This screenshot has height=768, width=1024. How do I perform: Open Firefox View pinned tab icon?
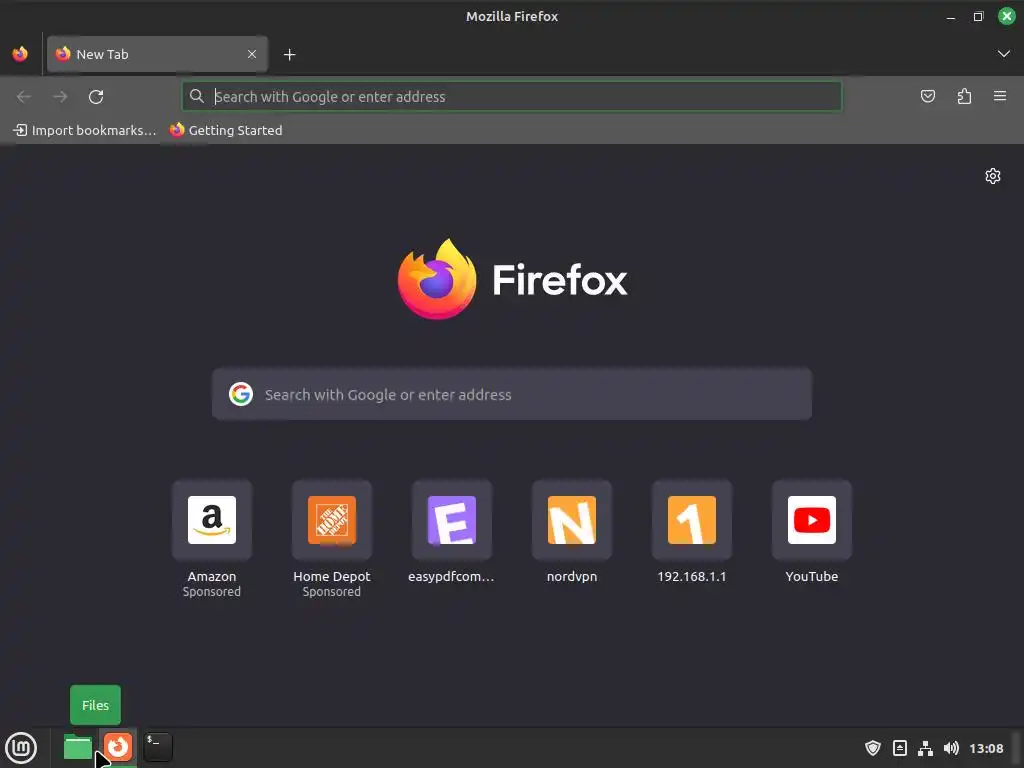(20, 54)
